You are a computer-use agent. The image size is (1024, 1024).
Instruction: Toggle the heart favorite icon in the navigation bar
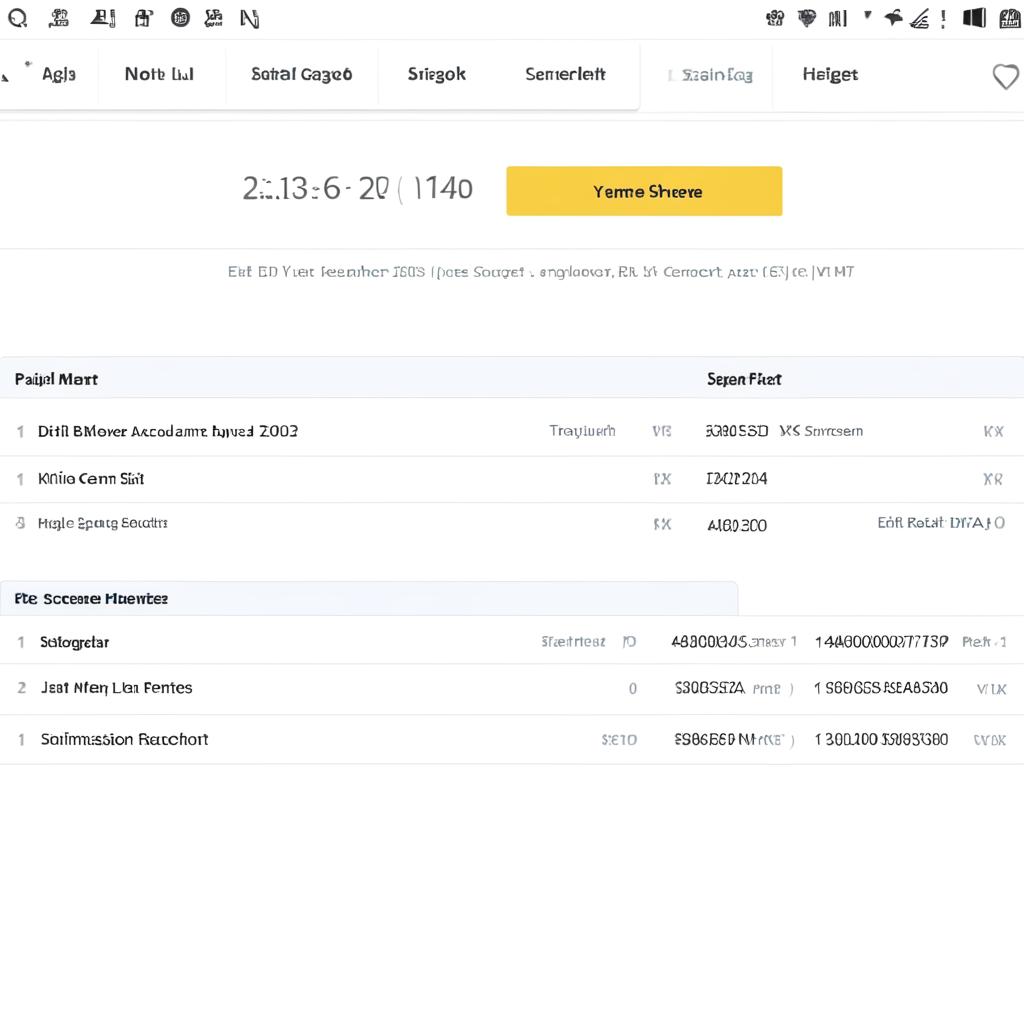[1006, 76]
